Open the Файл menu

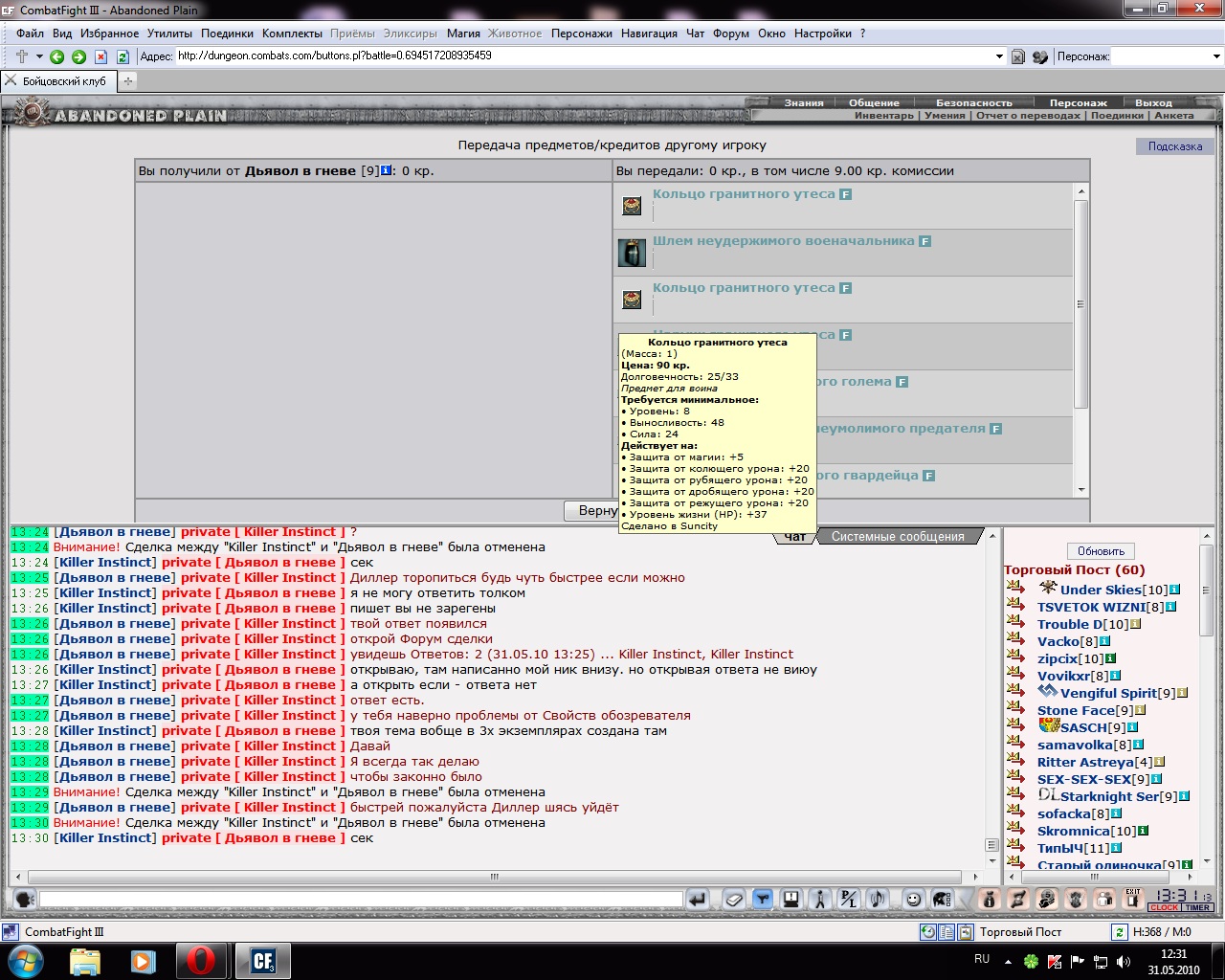(30, 33)
